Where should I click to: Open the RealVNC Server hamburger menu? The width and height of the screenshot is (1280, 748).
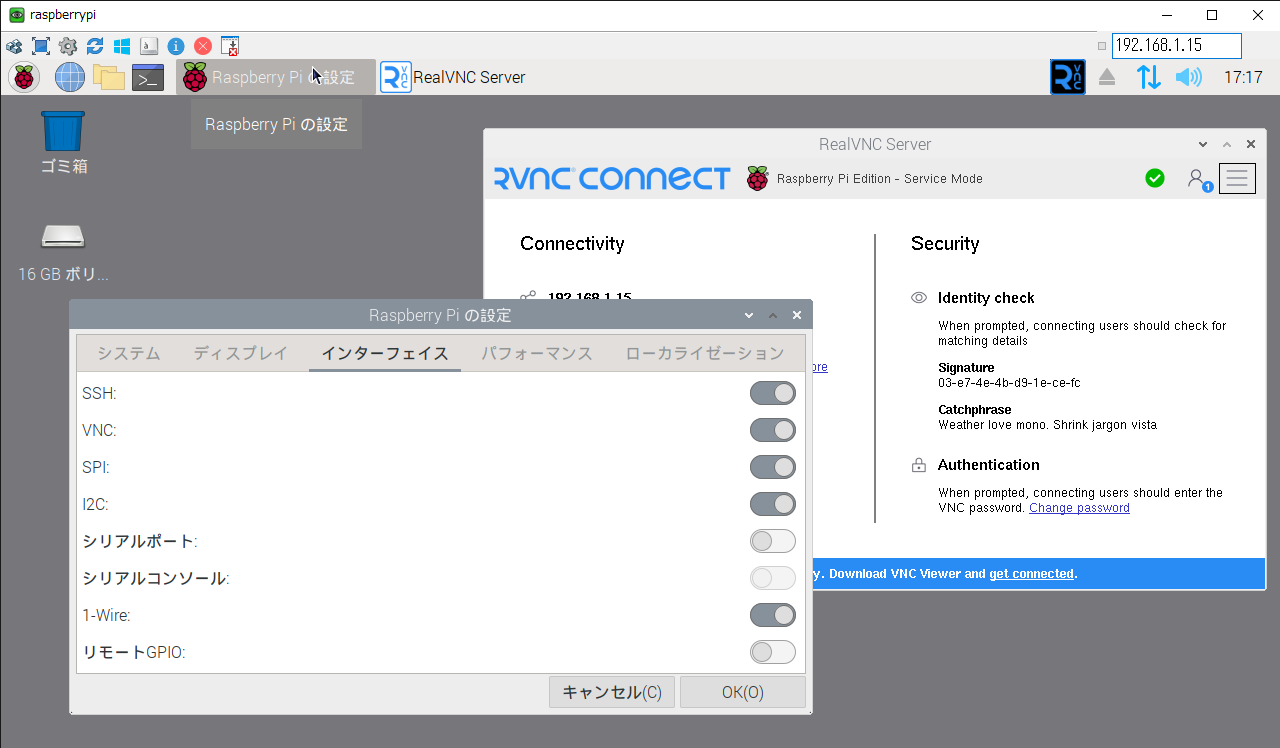(x=1237, y=178)
